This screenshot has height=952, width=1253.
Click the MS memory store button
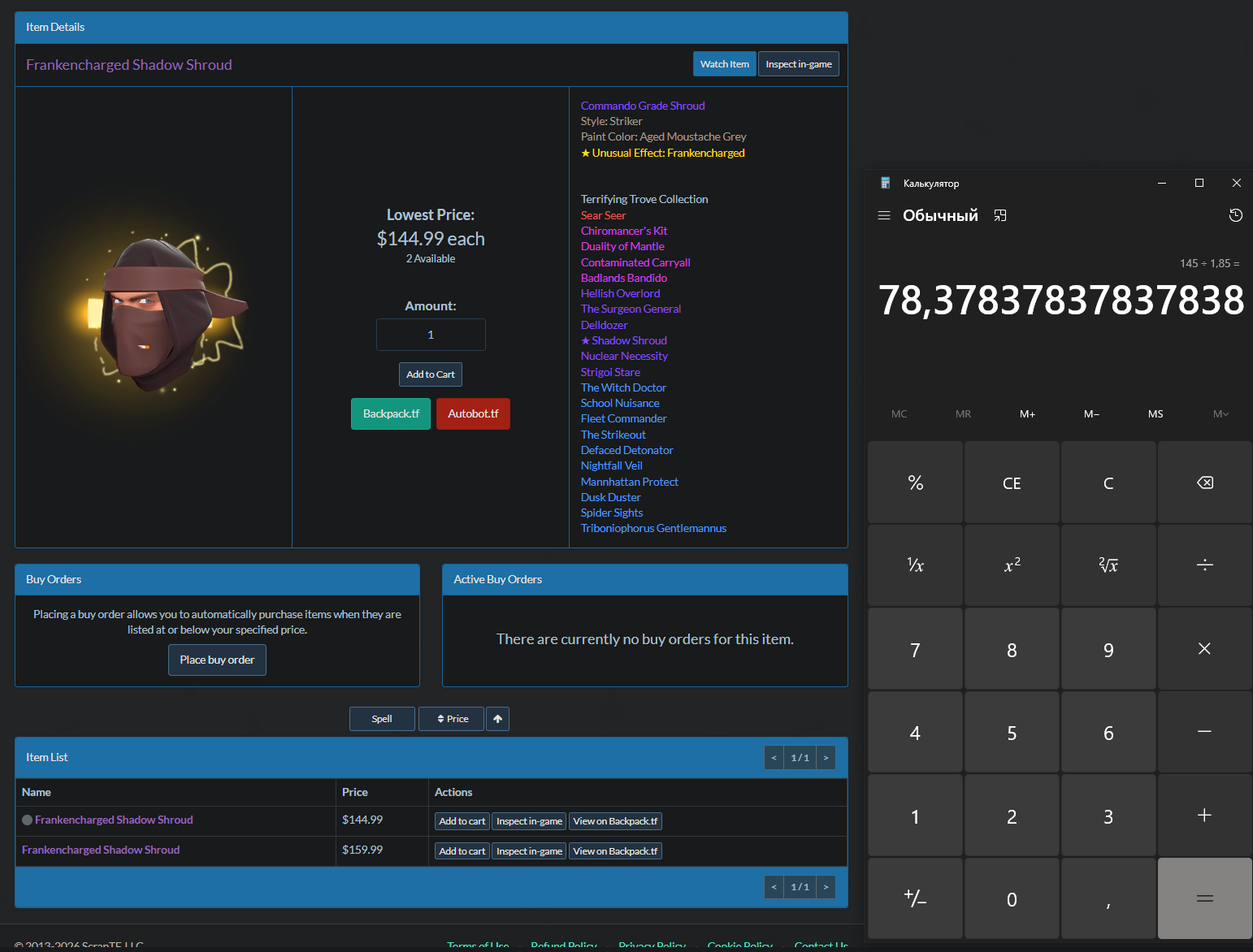tap(1155, 414)
